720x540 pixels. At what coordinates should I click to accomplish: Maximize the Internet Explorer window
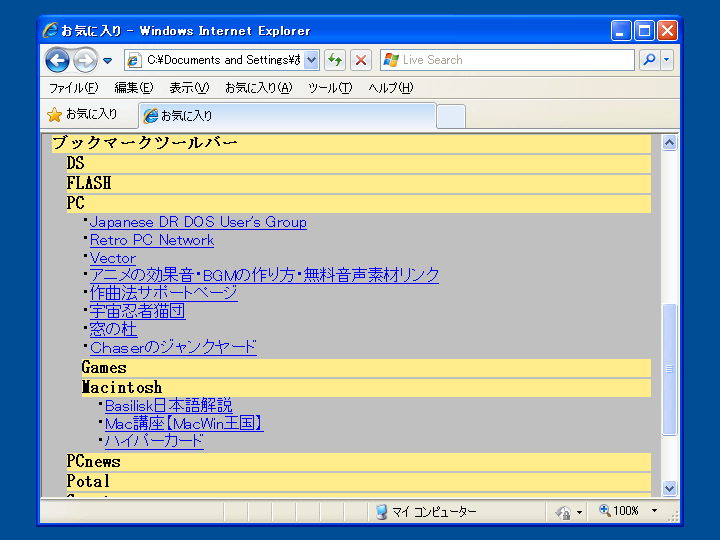point(644,31)
